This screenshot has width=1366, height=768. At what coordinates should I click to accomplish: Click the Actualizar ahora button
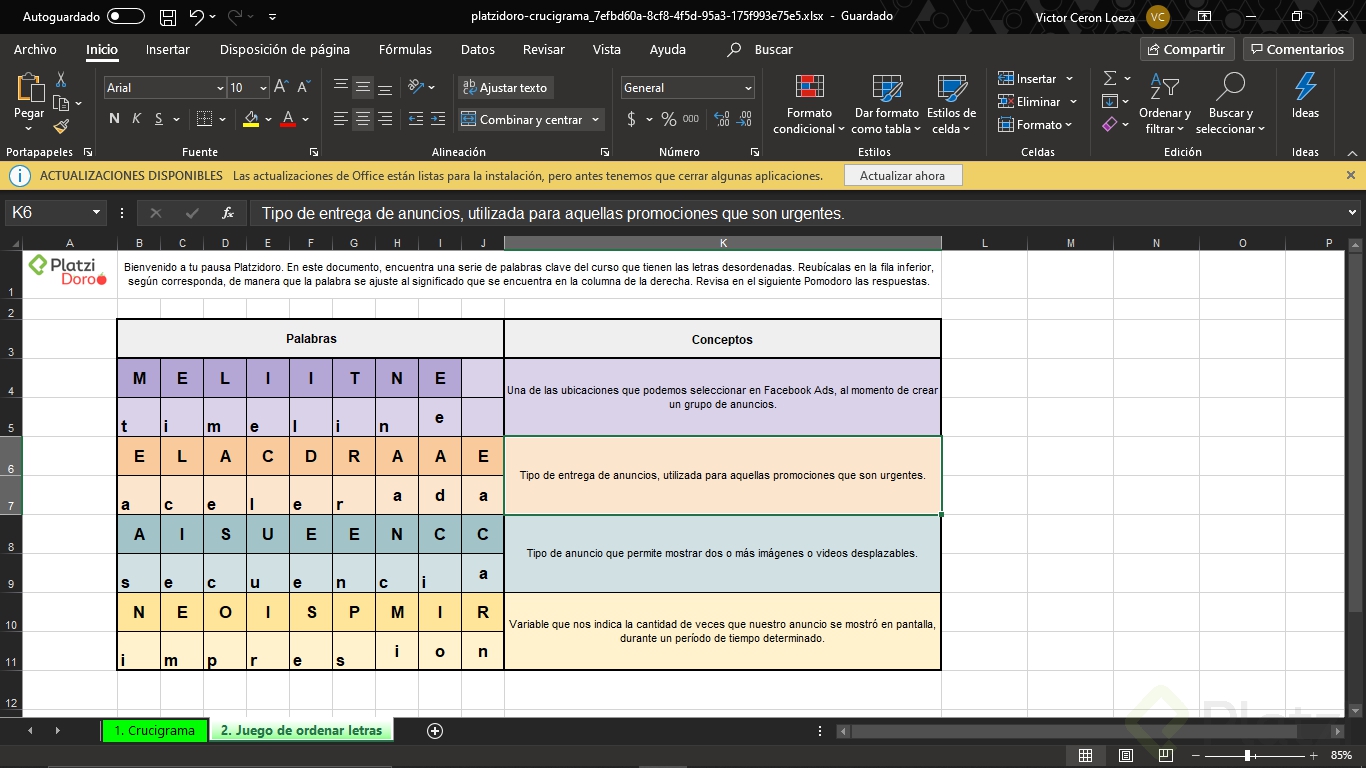pos(903,175)
